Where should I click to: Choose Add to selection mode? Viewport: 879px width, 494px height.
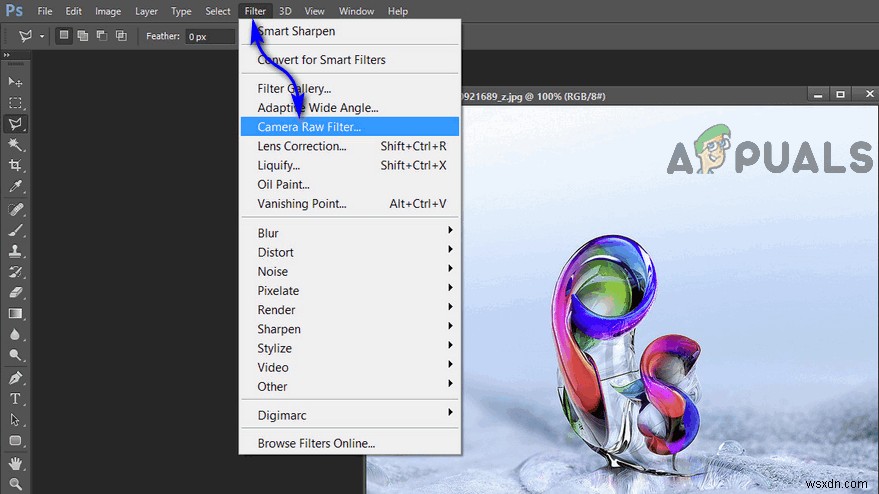pos(82,36)
